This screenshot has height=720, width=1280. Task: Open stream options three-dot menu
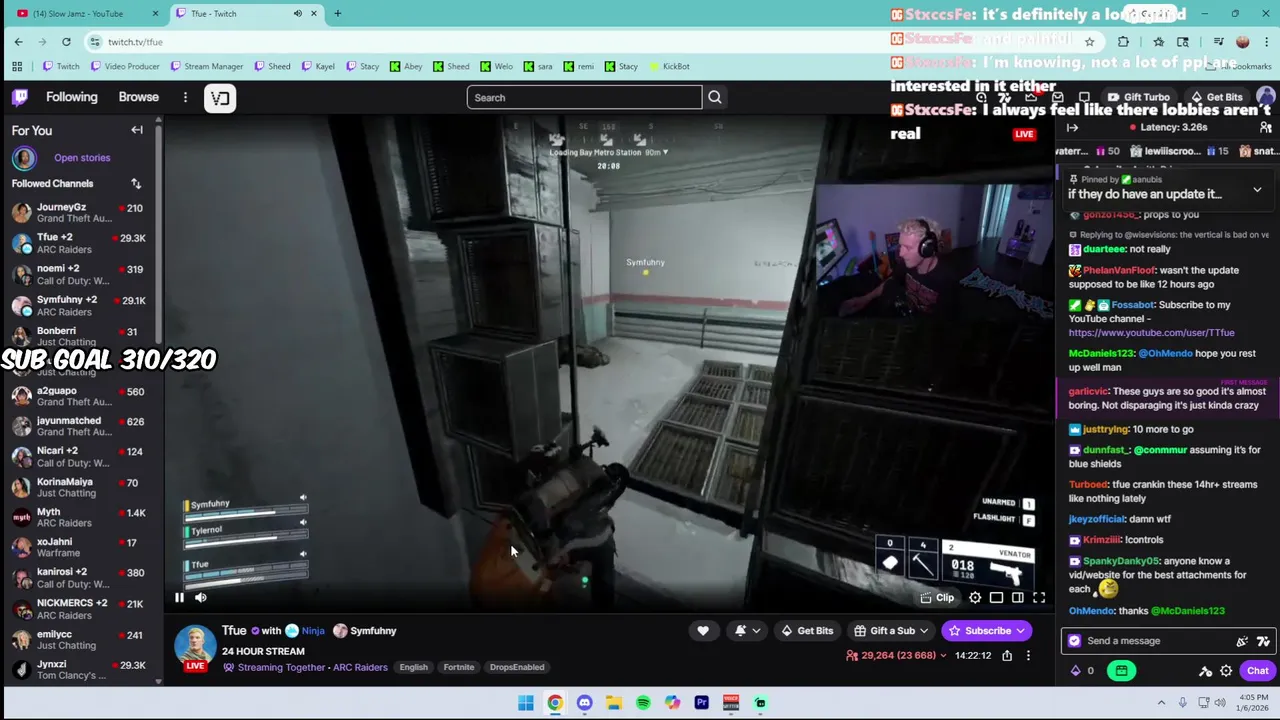[x=1028, y=656]
